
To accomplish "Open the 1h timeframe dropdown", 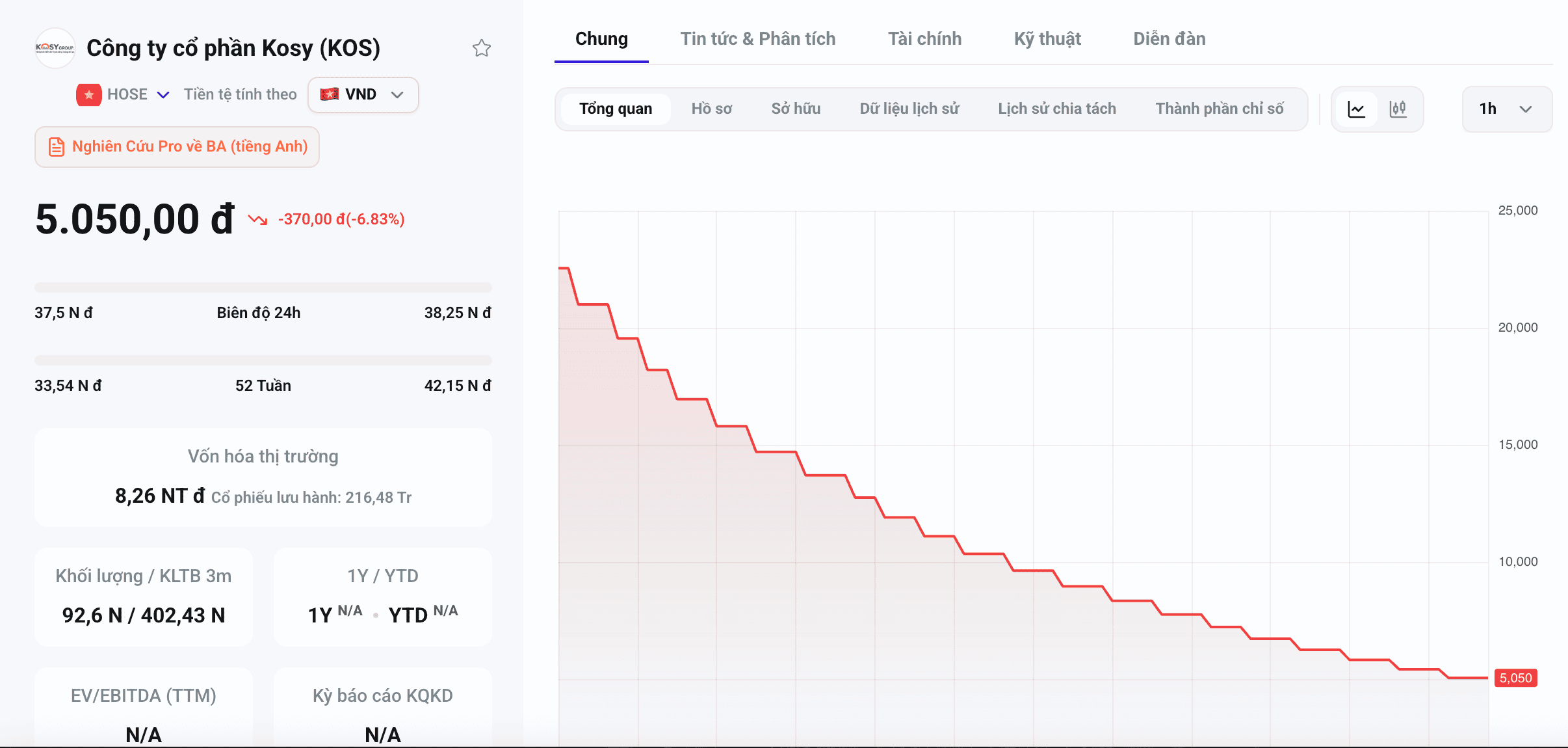I will (1507, 109).
